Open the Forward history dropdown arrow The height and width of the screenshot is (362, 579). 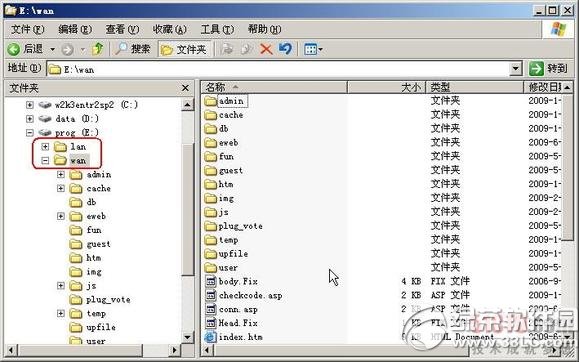point(83,49)
